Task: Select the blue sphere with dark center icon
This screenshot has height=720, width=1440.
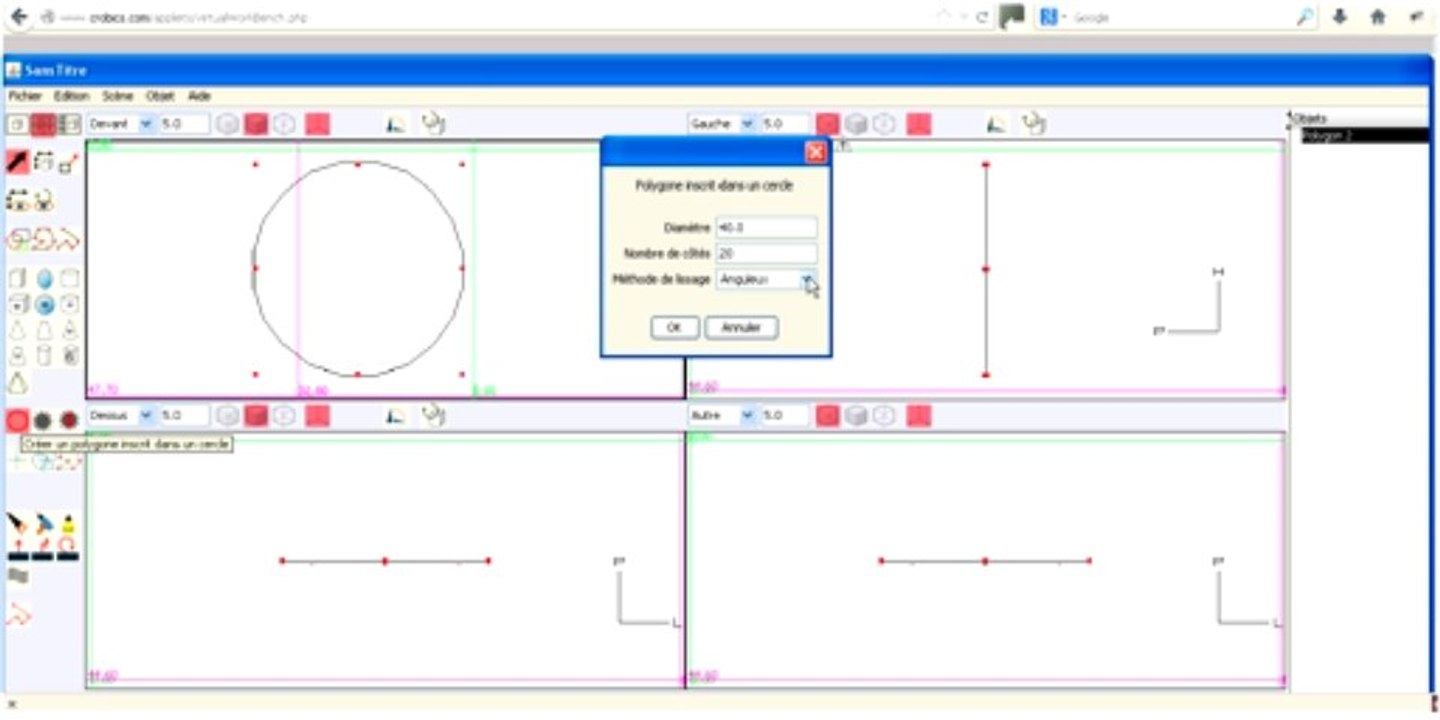Action: pos(44,305)
